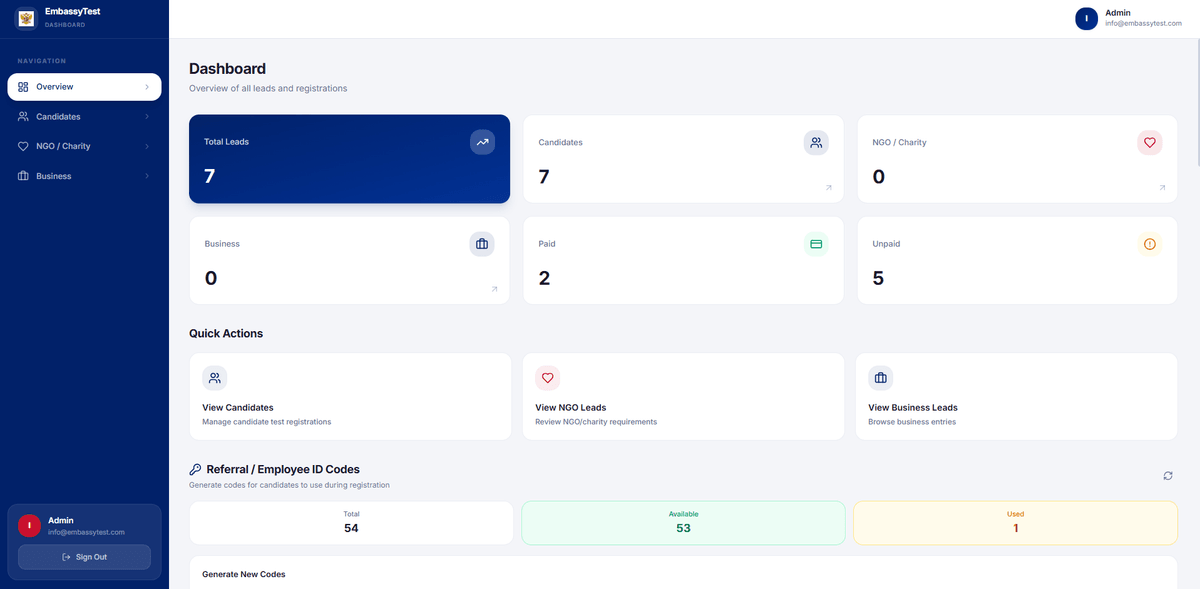Refresh the referral codes list
The width and height of the screenshot is (1200, 589).
[1167, 476]
